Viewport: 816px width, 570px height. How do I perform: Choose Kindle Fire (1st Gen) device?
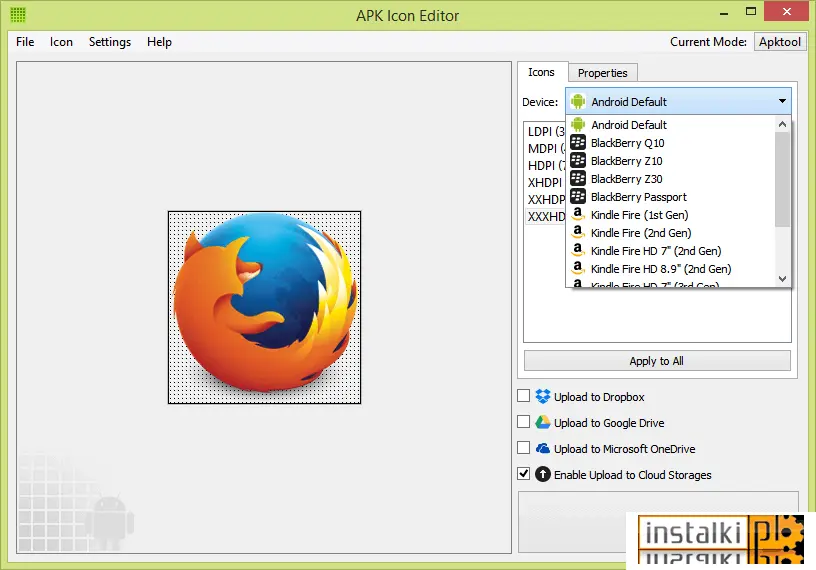point(671,215)
